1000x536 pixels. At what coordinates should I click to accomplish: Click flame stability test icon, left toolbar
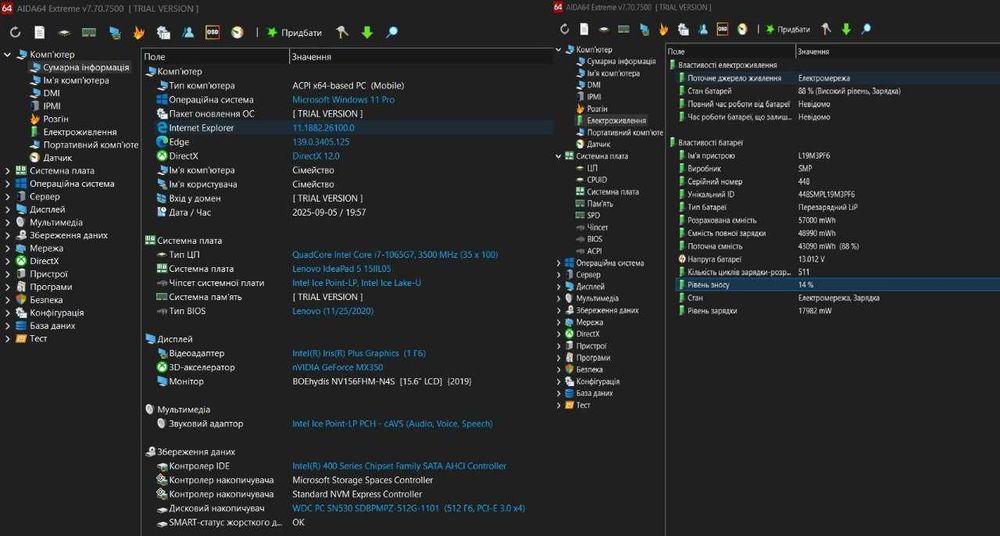pyautogui.click(x=138, y=33)
